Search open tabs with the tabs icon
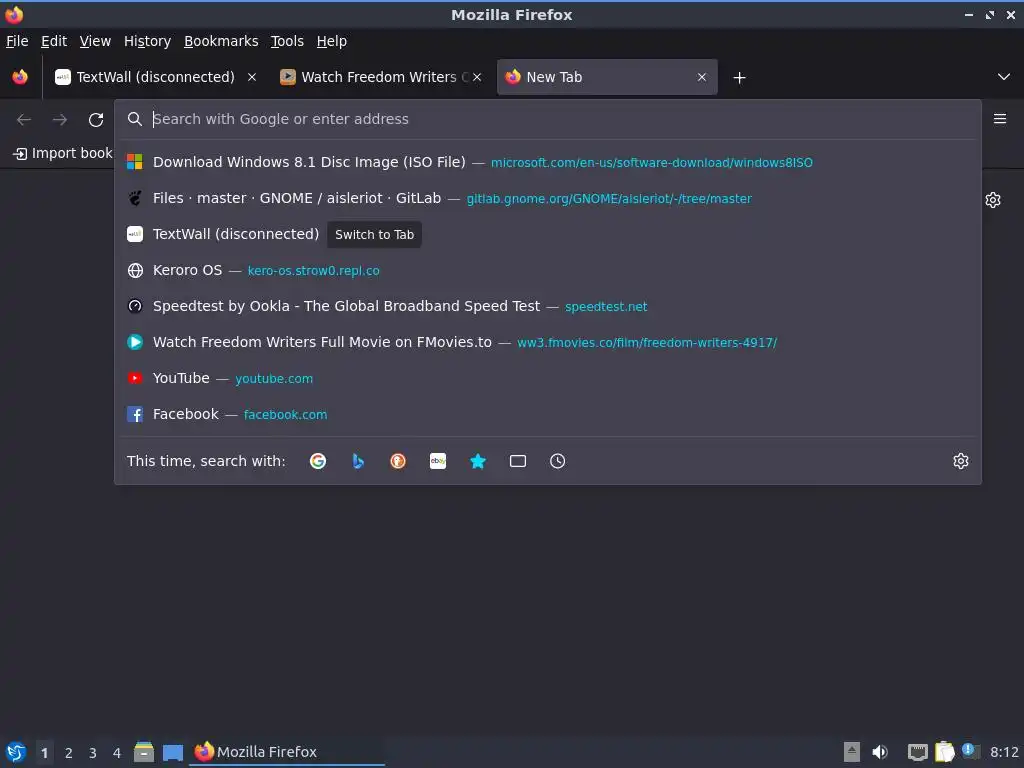This screenshot has width=1024, height=768. point(518,461)
